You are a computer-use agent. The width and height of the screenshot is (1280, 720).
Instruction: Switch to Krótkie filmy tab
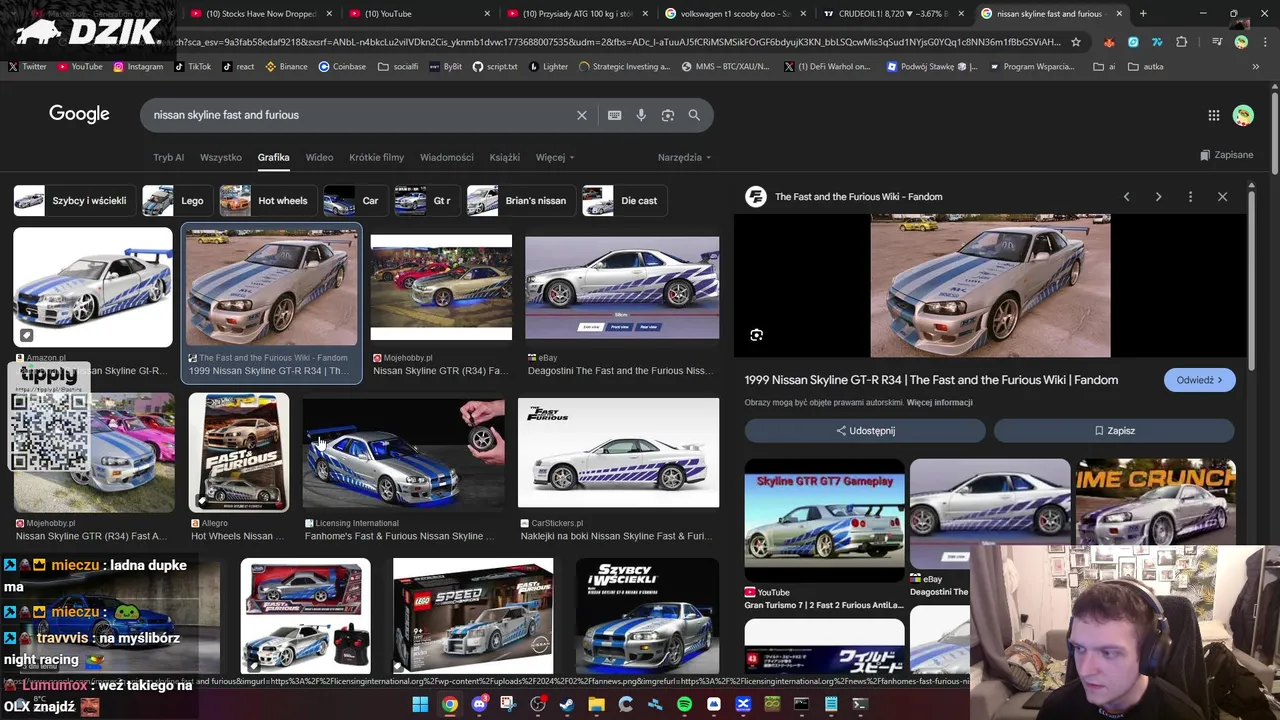pos(376,157)
